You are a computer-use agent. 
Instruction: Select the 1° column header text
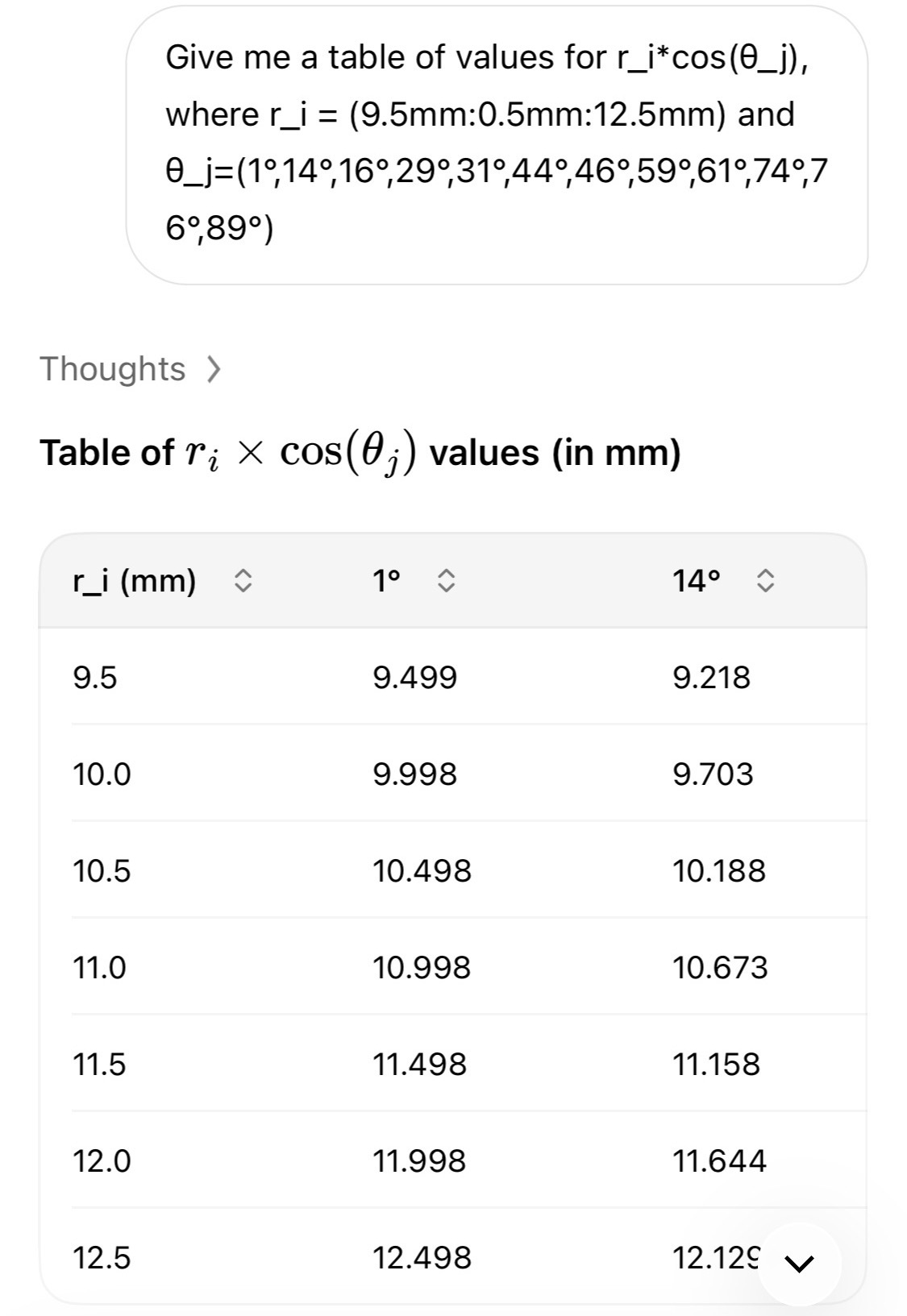point(386,580)
